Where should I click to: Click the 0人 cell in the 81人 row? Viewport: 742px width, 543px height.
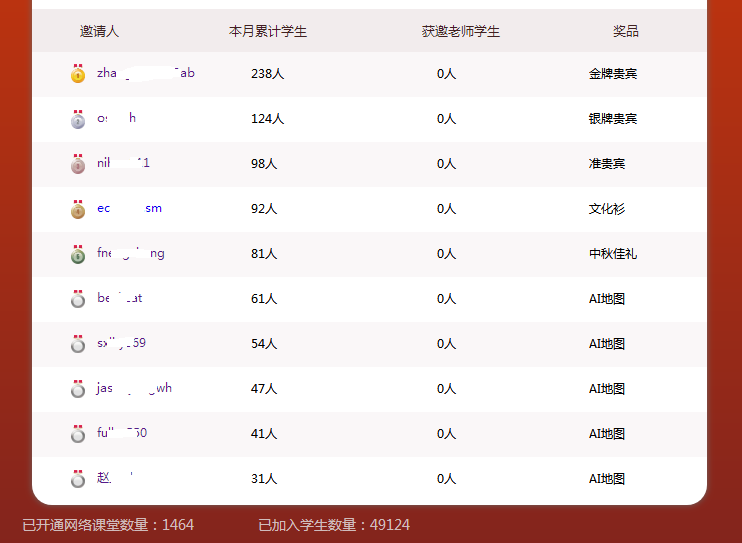(x=446, y=254)
